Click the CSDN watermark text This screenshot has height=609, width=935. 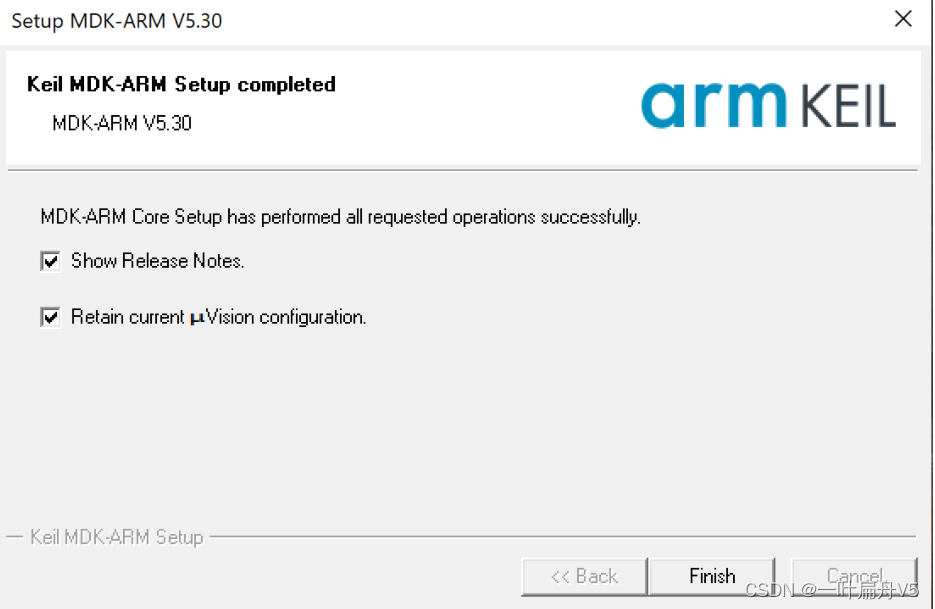[832, 590]
